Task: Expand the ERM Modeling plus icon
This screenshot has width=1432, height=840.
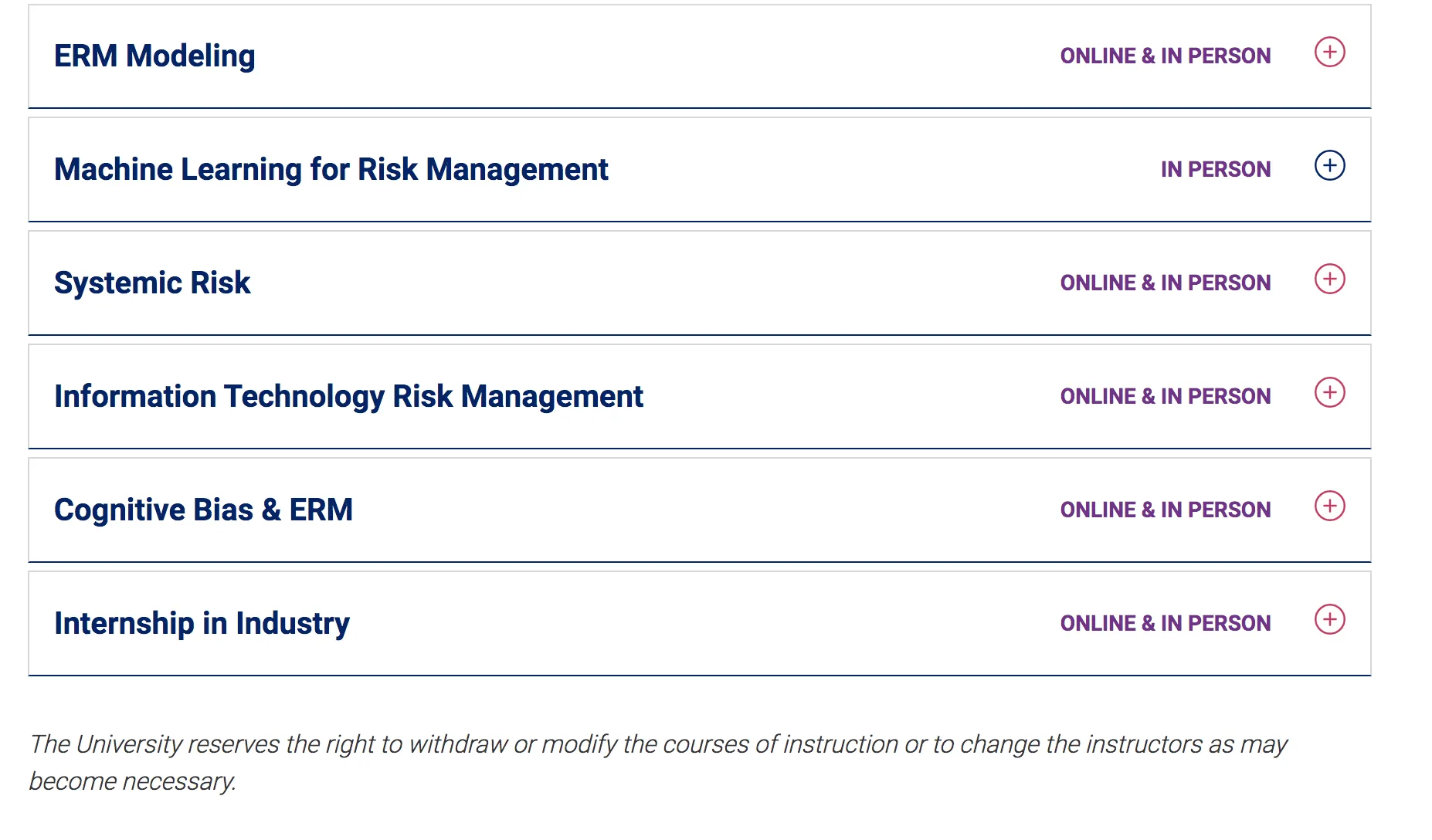Action: pyautogui.click(x=1329, y=52)
